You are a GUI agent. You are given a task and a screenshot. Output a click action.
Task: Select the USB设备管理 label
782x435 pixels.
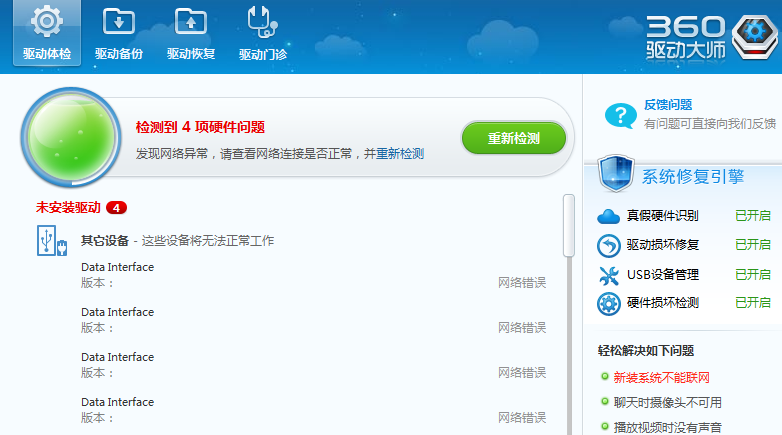click(x=662, y=274)
